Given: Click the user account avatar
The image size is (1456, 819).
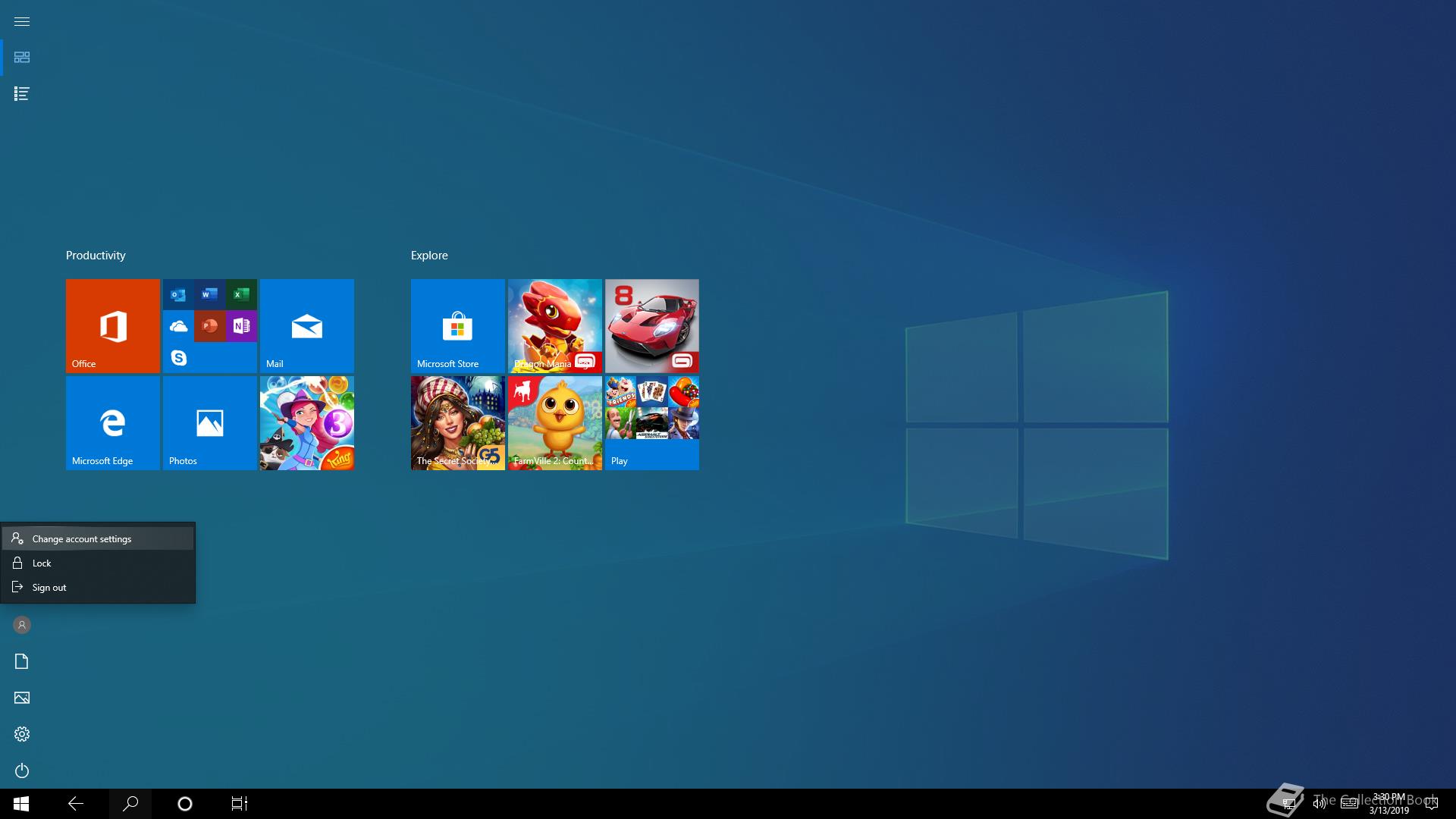Looking at the screenshot, I should pos(22,625).
